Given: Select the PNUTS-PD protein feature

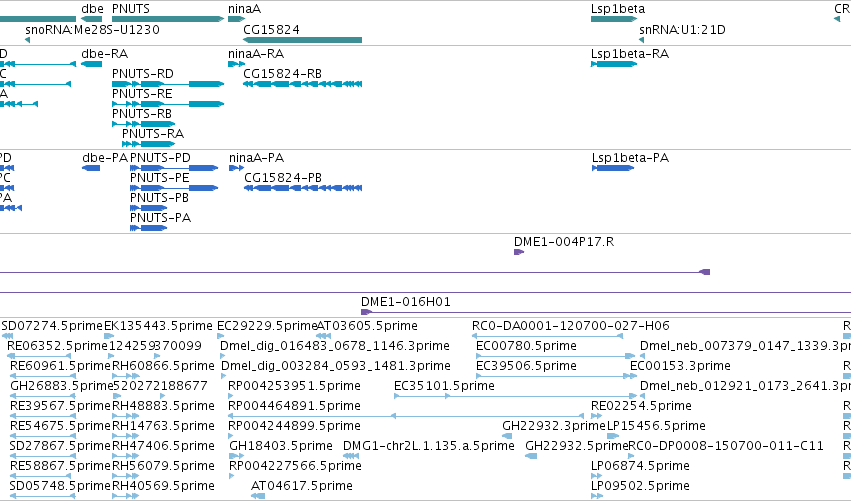Looking at the screenshot, I should 174,168.
